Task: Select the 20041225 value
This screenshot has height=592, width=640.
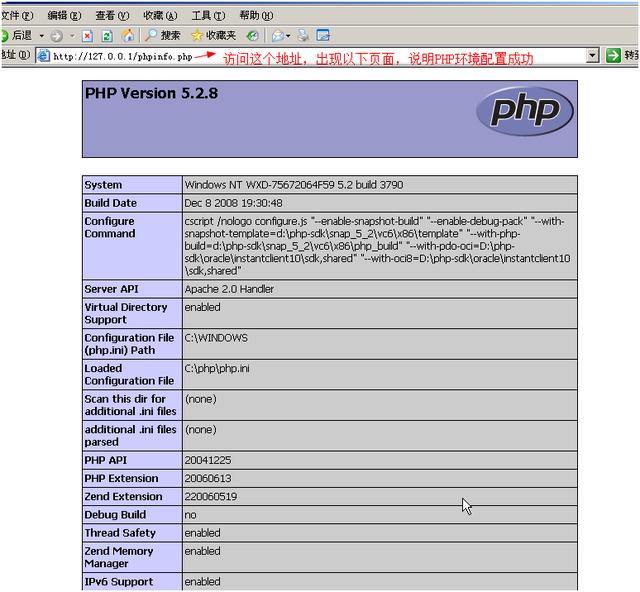Action: coord(208,460)
